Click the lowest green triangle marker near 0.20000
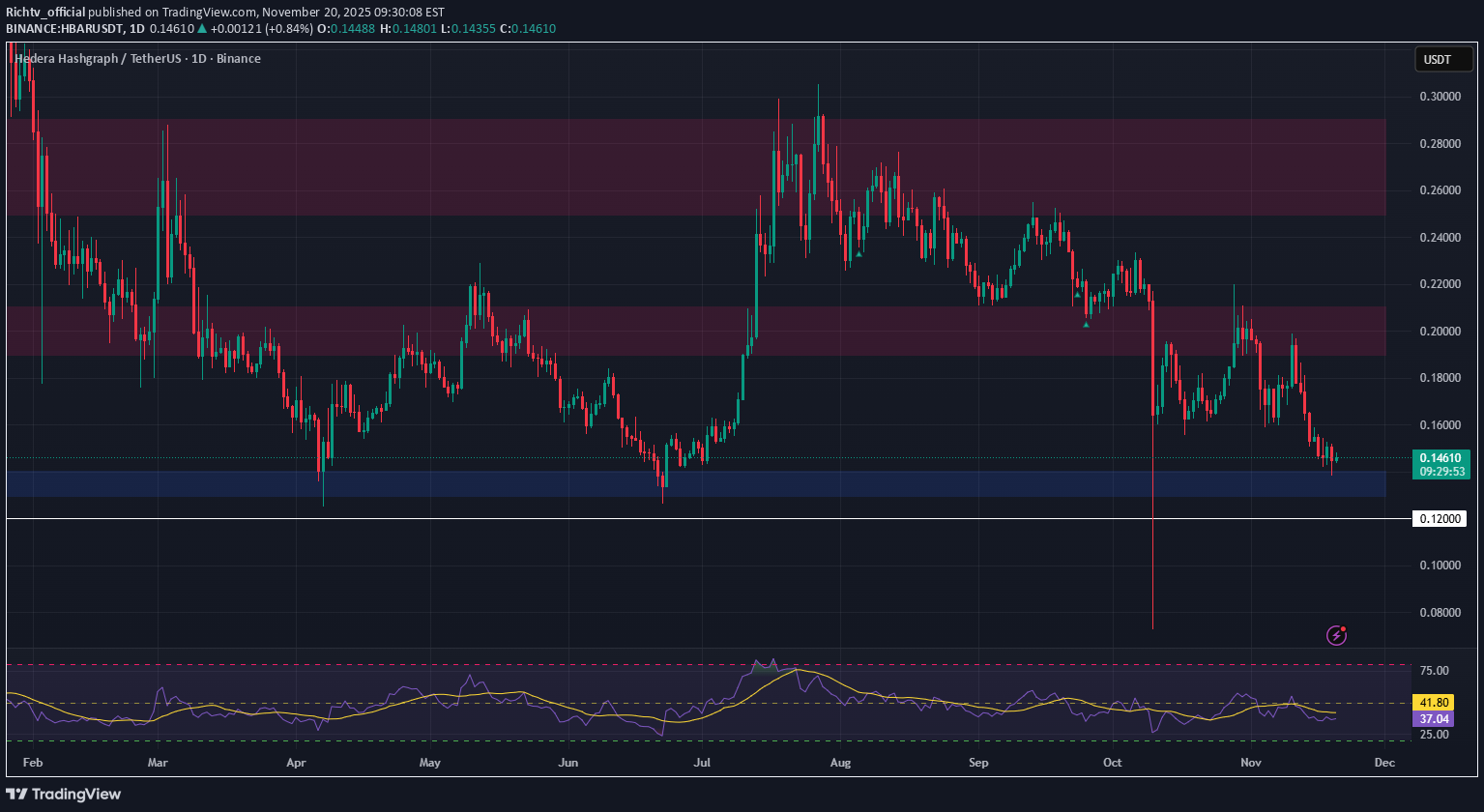 (x=1086, y=324)
